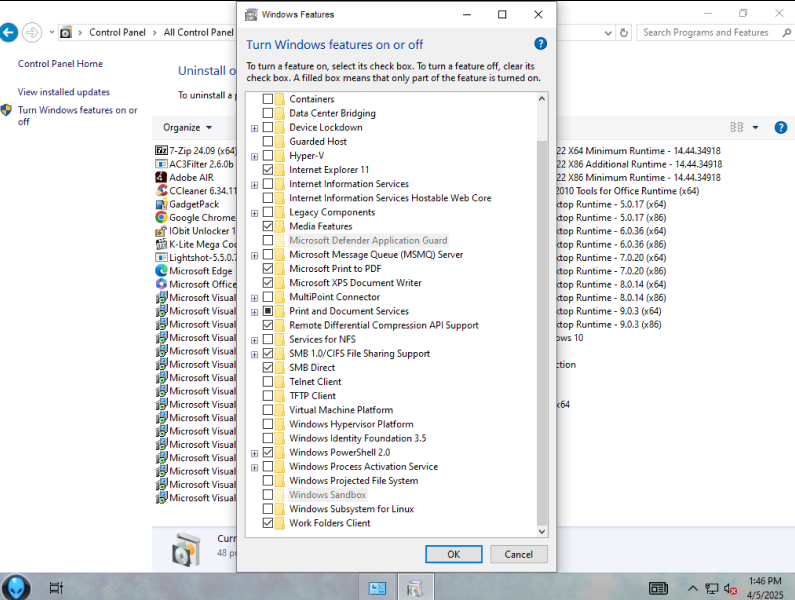Viewport: 795px width, 600px height.
Task: Expand the Device Lockdown node
Action: click(x=255, y=128)
